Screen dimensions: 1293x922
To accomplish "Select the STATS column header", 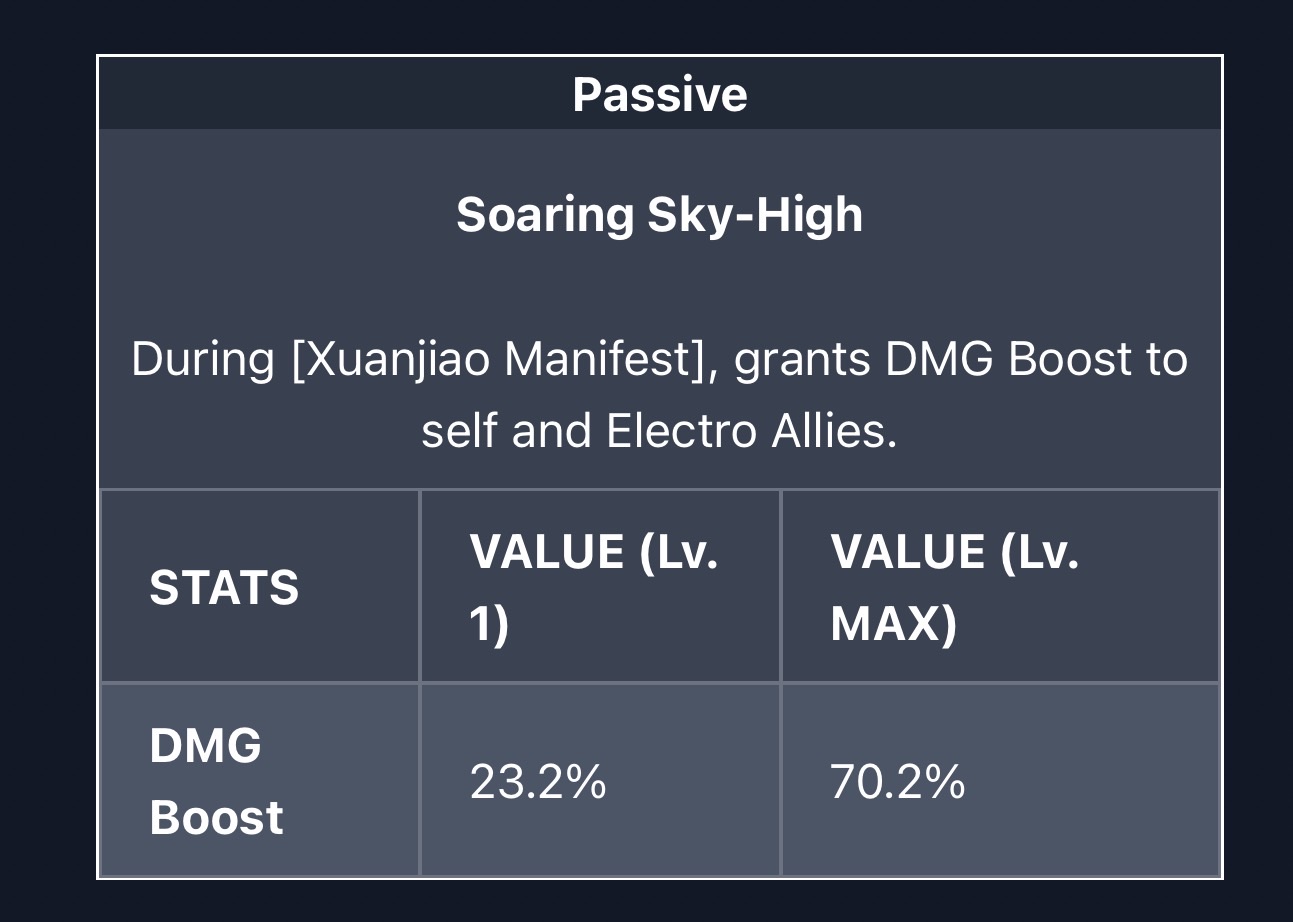I will [x=224, y=587].
